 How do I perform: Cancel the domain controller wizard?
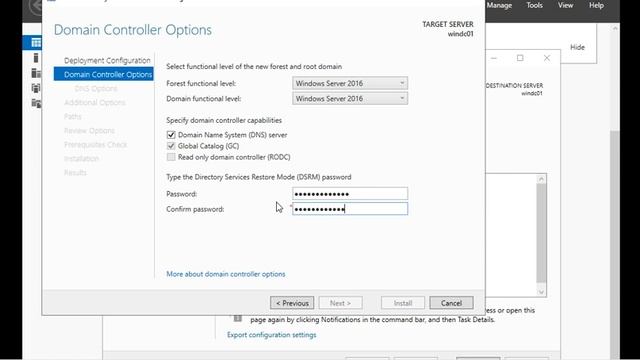451,303
